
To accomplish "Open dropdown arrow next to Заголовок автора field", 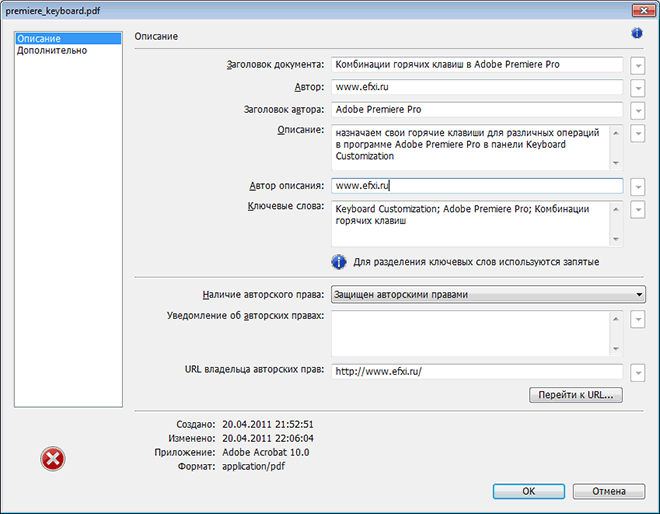I will [638, 111].
